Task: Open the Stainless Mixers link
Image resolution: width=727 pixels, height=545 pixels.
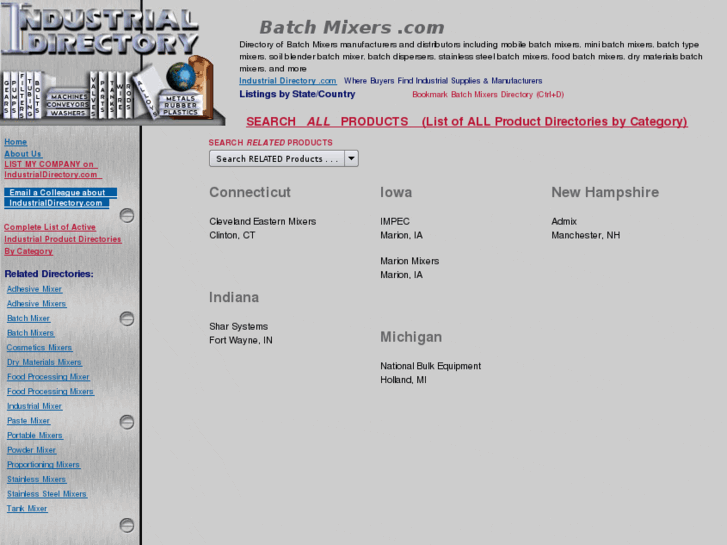Action: (37, 479)
